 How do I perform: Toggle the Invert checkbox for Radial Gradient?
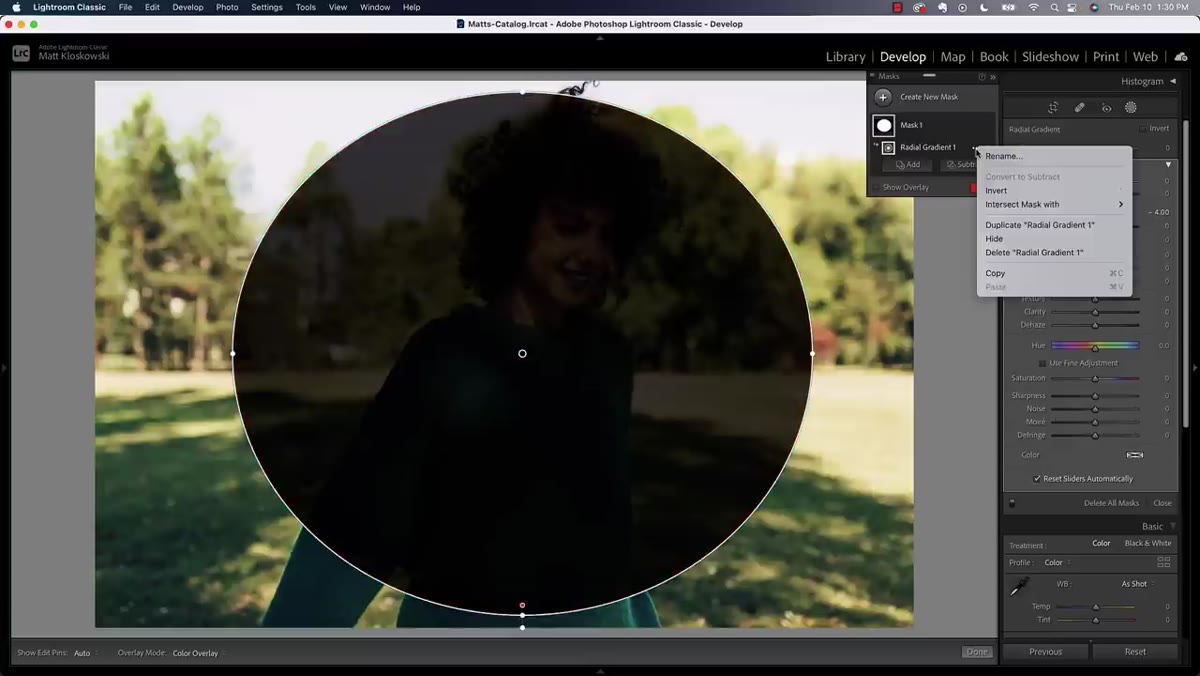click(x=1143, y=129)
